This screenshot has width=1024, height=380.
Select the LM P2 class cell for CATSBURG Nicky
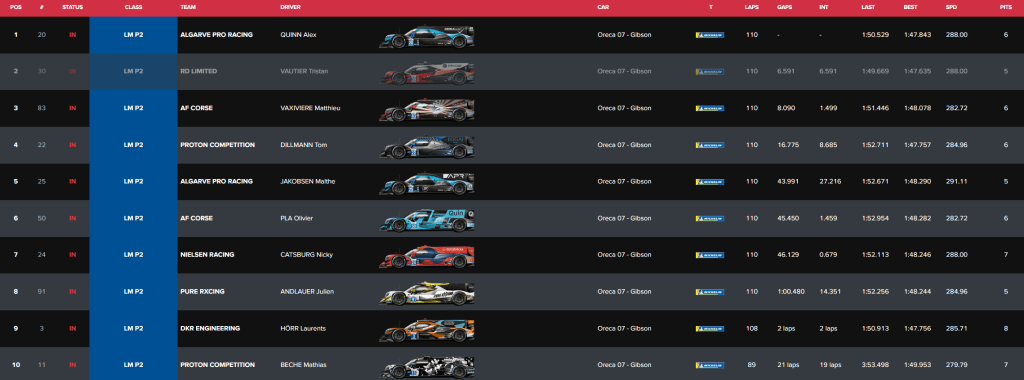click(133, 255)
